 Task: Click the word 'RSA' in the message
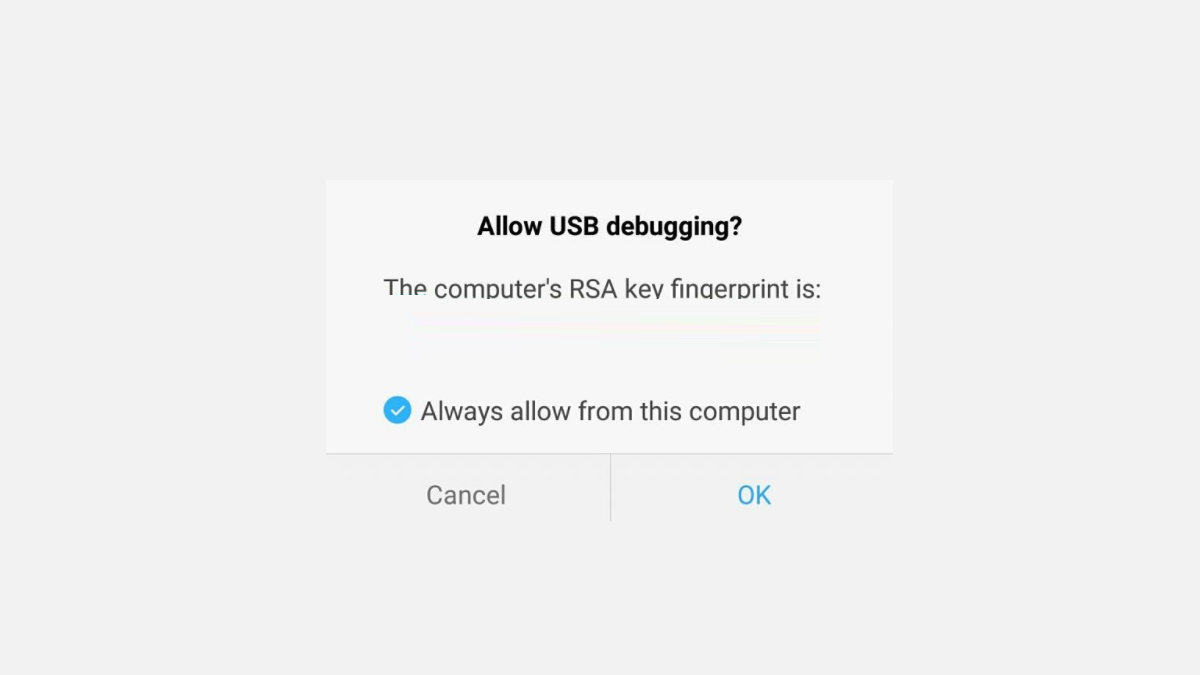click(593, 288)
